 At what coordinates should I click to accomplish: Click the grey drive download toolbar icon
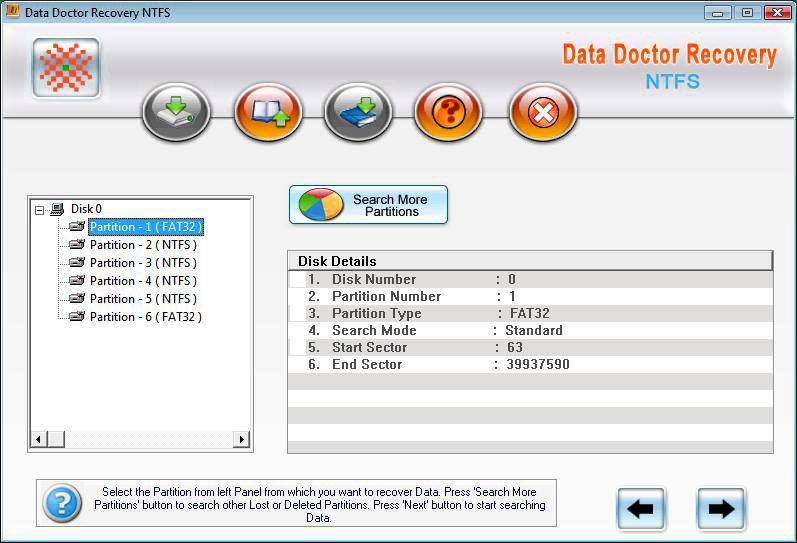click(x=176, y=112)
